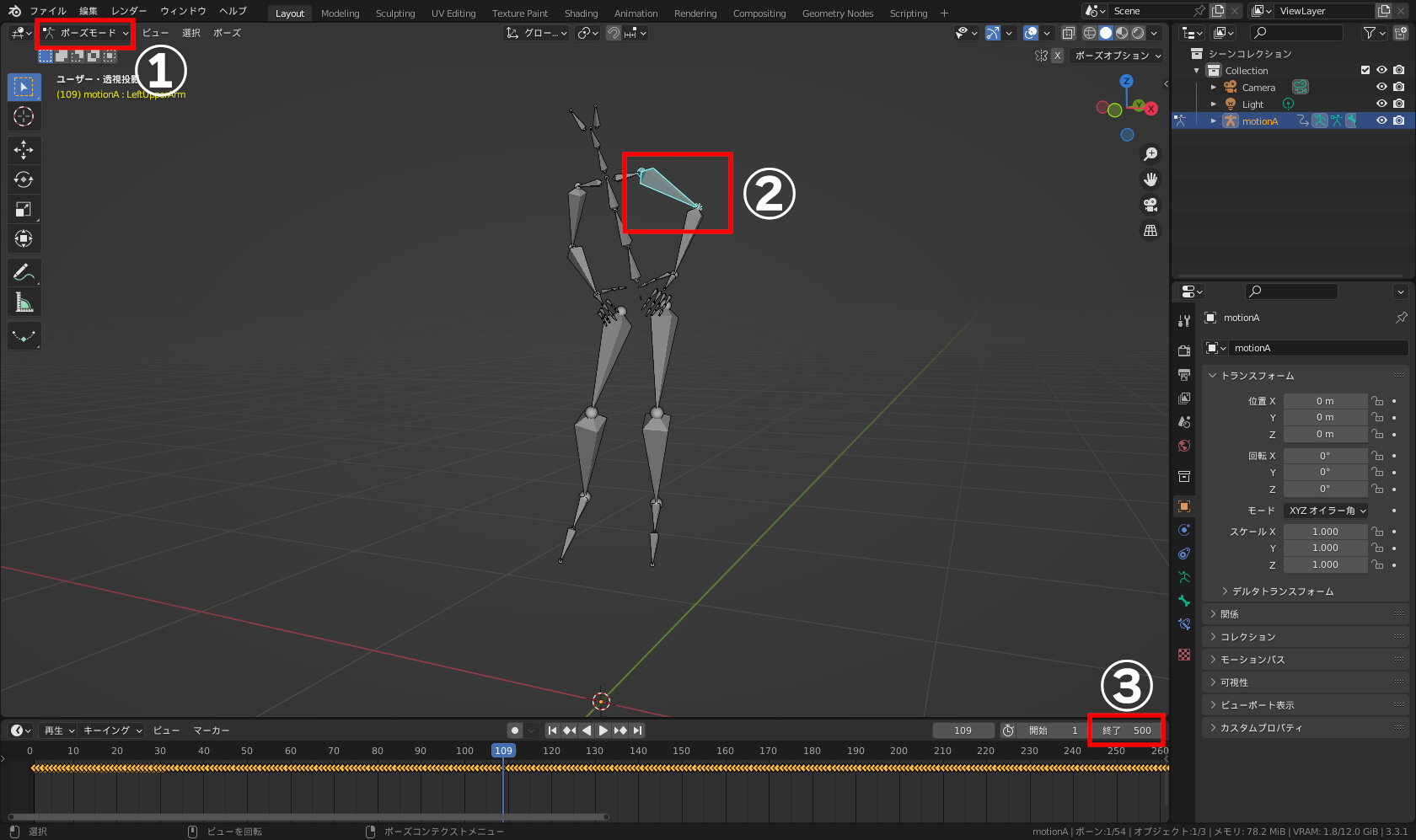1416x840 pixels.
Task: Select the Measure tool
Action: tap(24, 302)
